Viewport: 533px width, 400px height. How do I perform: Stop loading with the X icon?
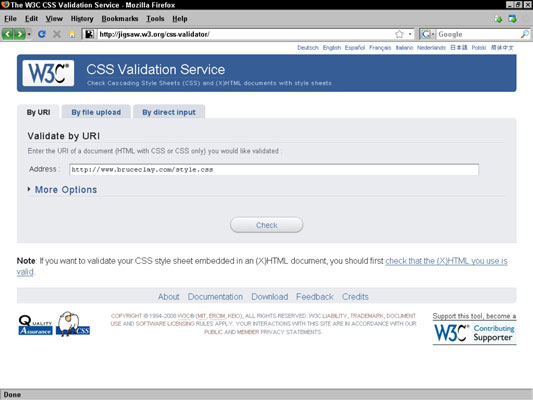[x=57, y=34]
